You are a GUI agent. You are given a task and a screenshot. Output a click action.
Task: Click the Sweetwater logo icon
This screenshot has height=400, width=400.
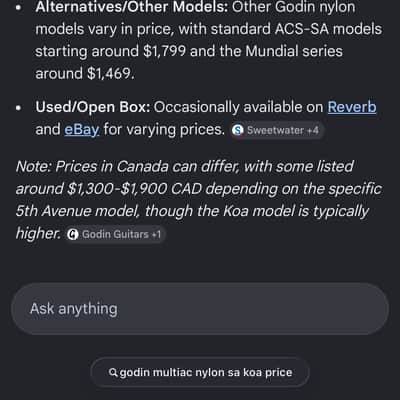click(x=238, y=130)
